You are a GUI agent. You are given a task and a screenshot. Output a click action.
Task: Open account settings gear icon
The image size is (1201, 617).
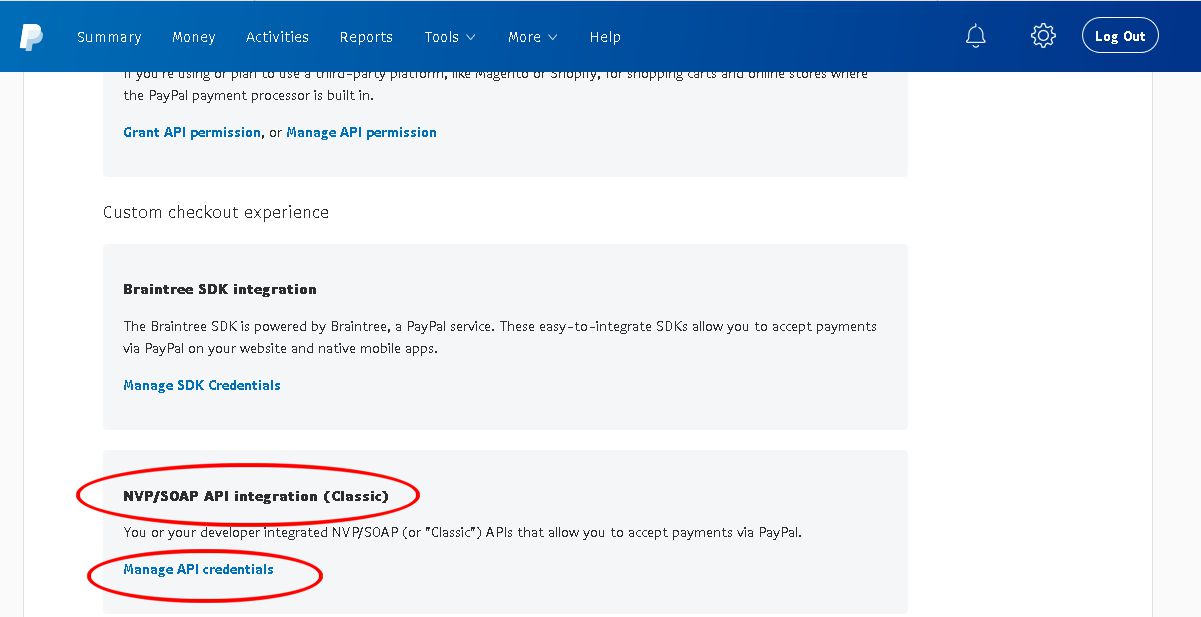click(x=1043, y=36)
